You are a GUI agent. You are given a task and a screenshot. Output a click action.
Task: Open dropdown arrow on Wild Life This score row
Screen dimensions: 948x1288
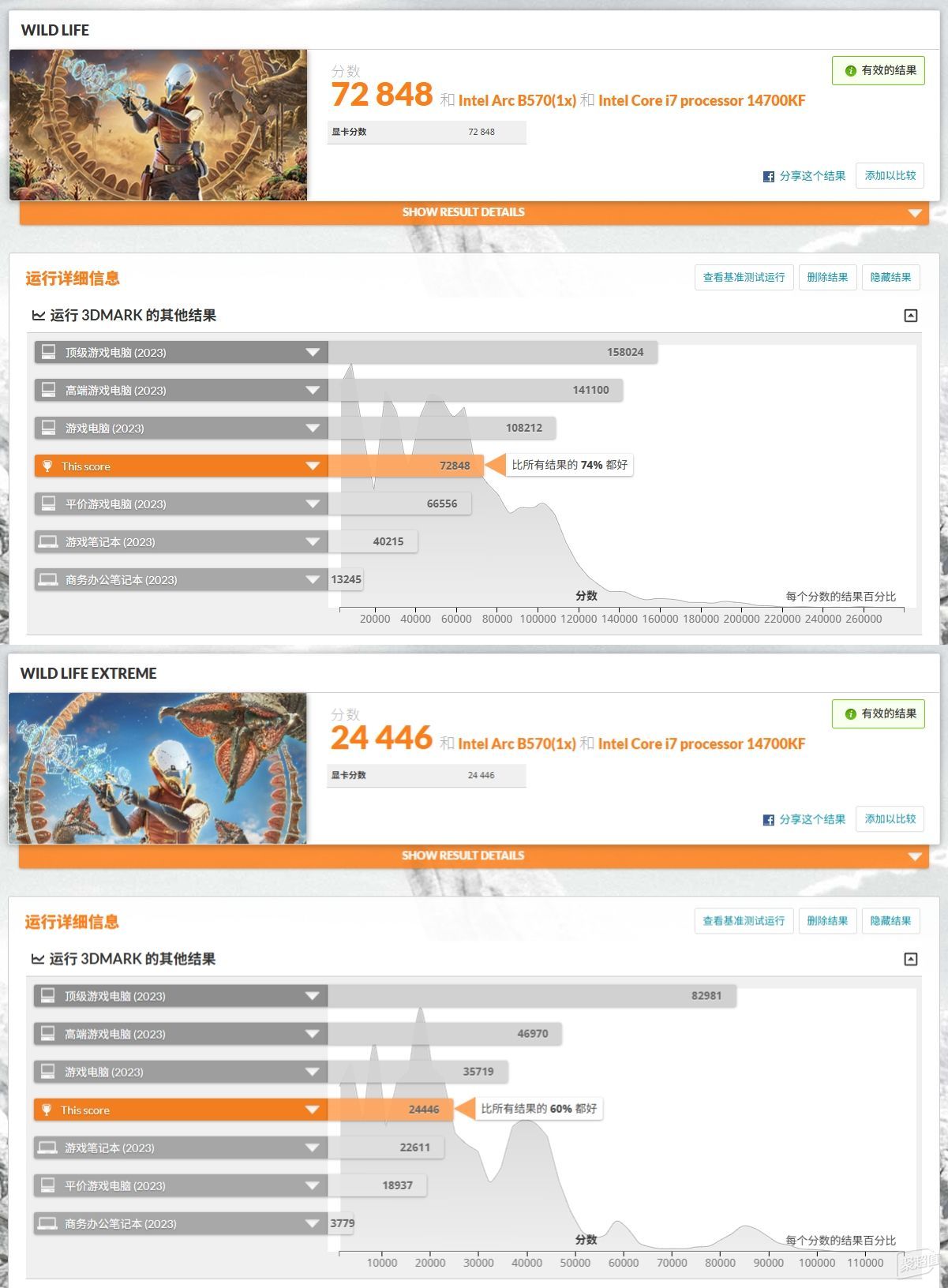tap(313, 466)
